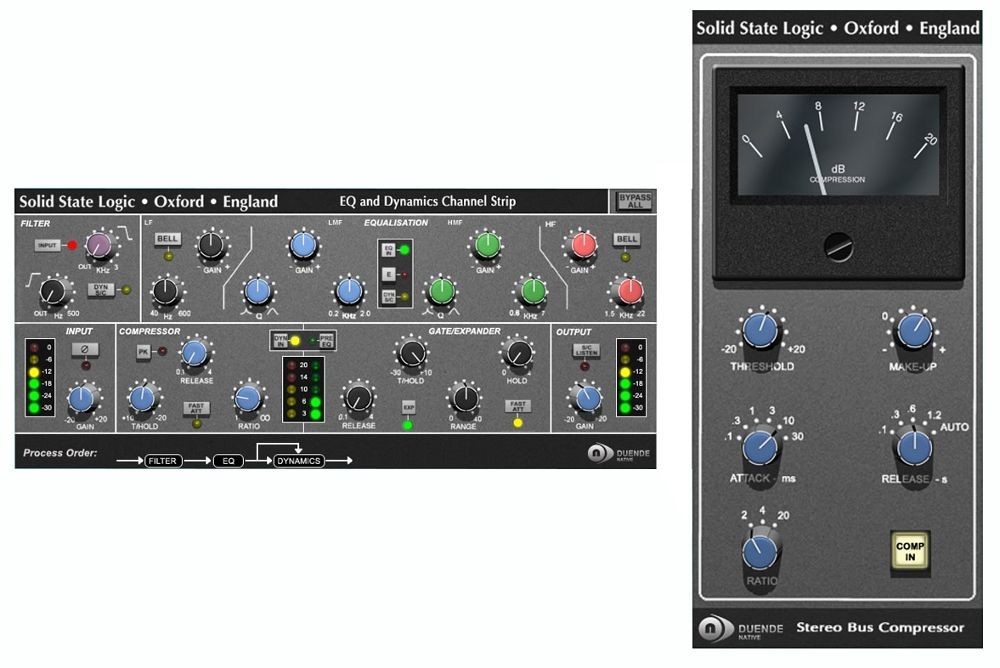This screenshot has width=1000, height=668.
Task: Click the output level meter
Action: coord(631,378)
